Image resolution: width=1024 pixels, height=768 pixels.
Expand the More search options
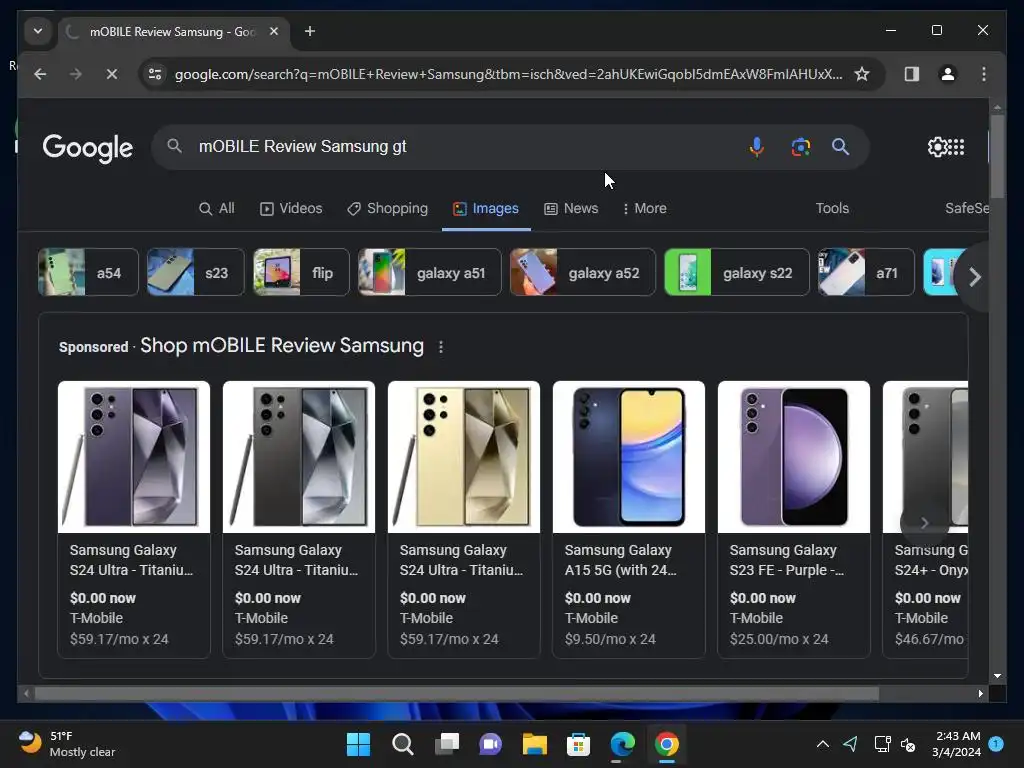point(645,208)
